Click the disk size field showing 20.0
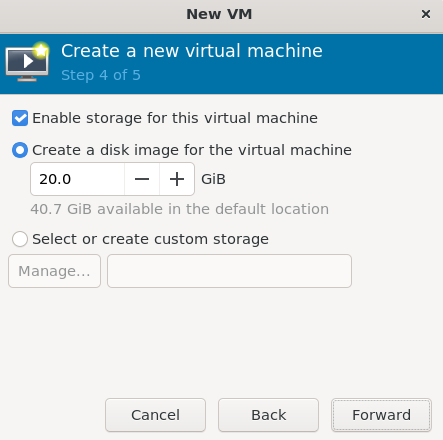The width and height of the screenshot is (443, 440). 77,179
